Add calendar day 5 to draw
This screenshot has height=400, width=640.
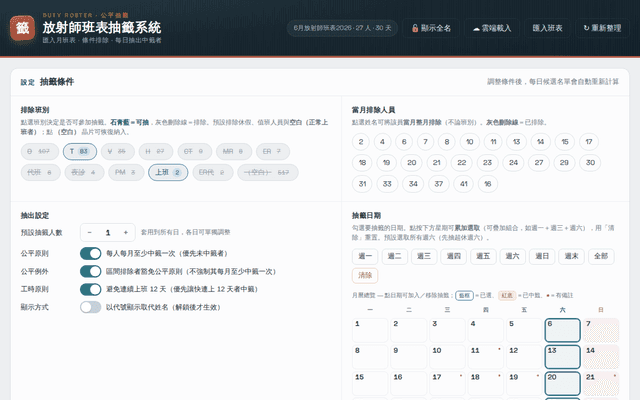524,330
